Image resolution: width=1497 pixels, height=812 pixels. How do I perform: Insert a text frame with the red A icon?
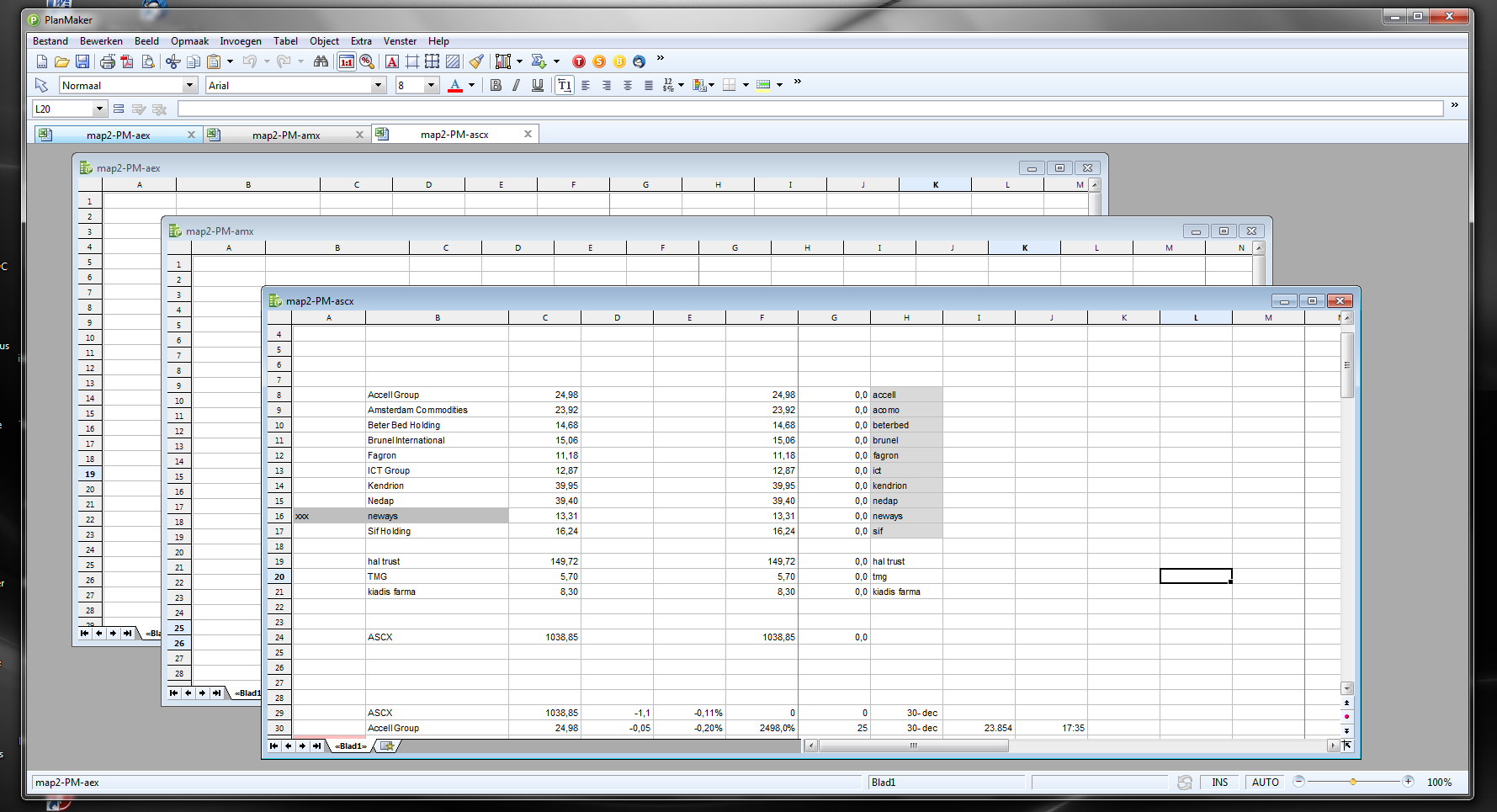click(391, 61)
